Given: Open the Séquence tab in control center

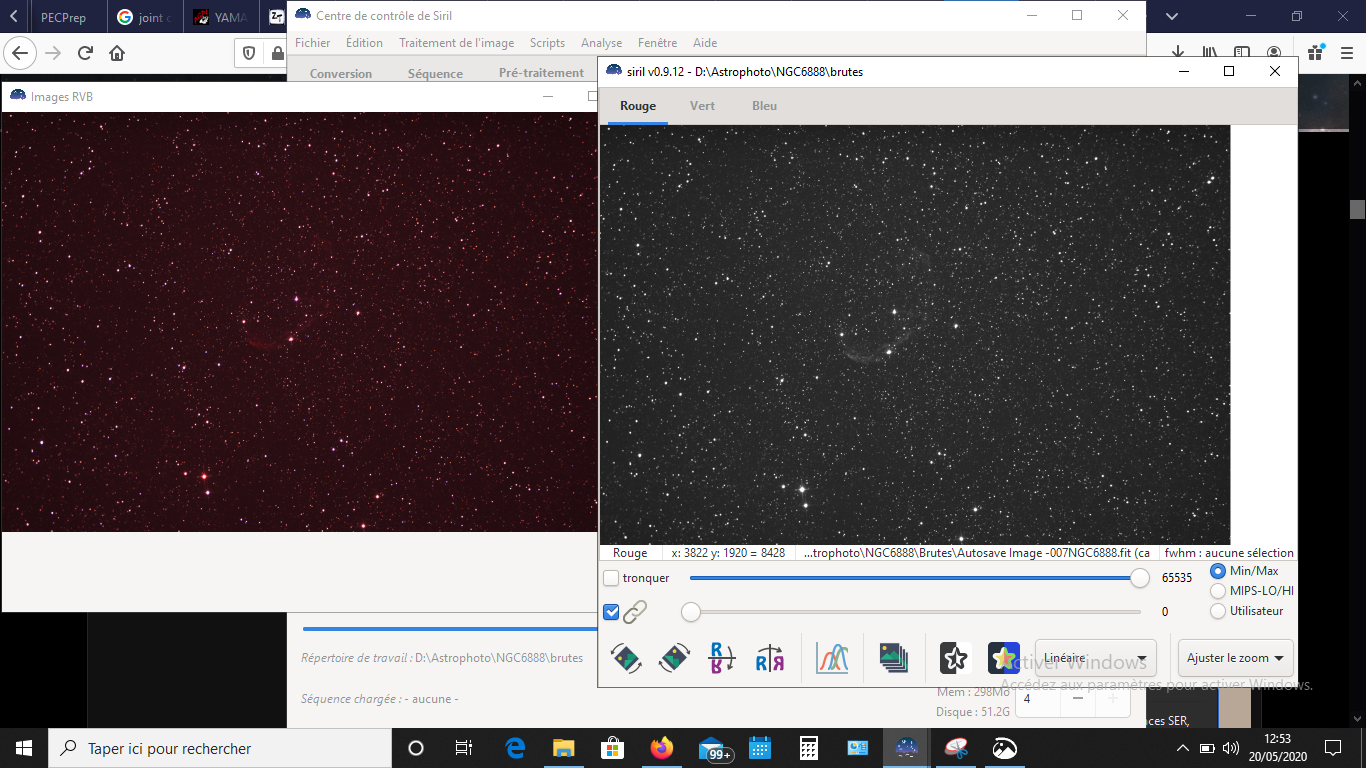Looking at the screenshot, I should [x=435, y=73].
